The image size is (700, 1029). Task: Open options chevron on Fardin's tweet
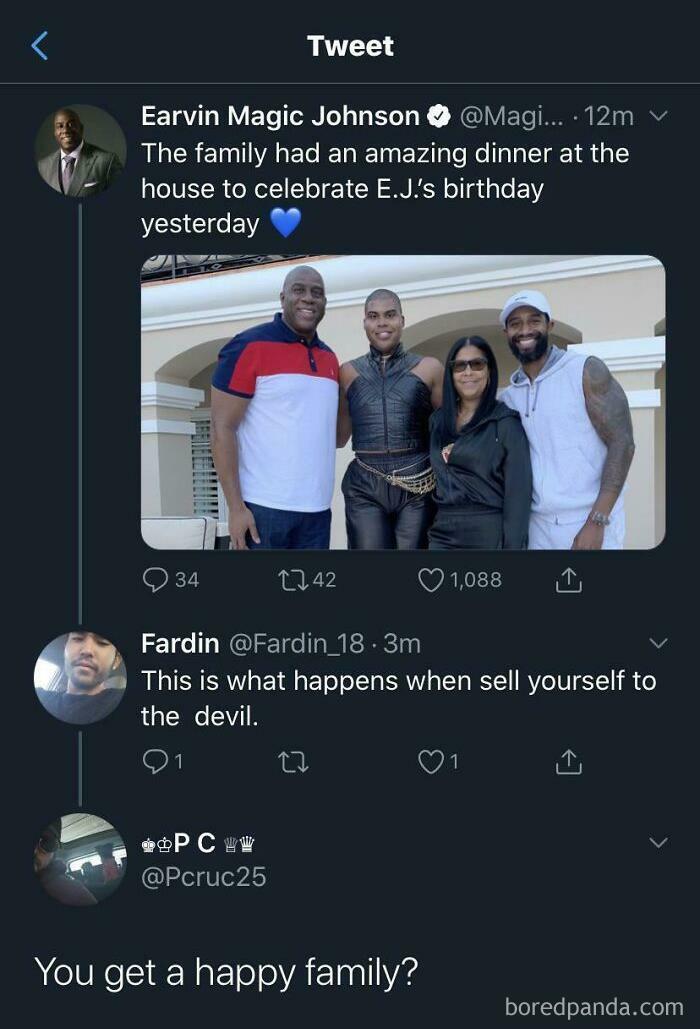tap(658, 643)
